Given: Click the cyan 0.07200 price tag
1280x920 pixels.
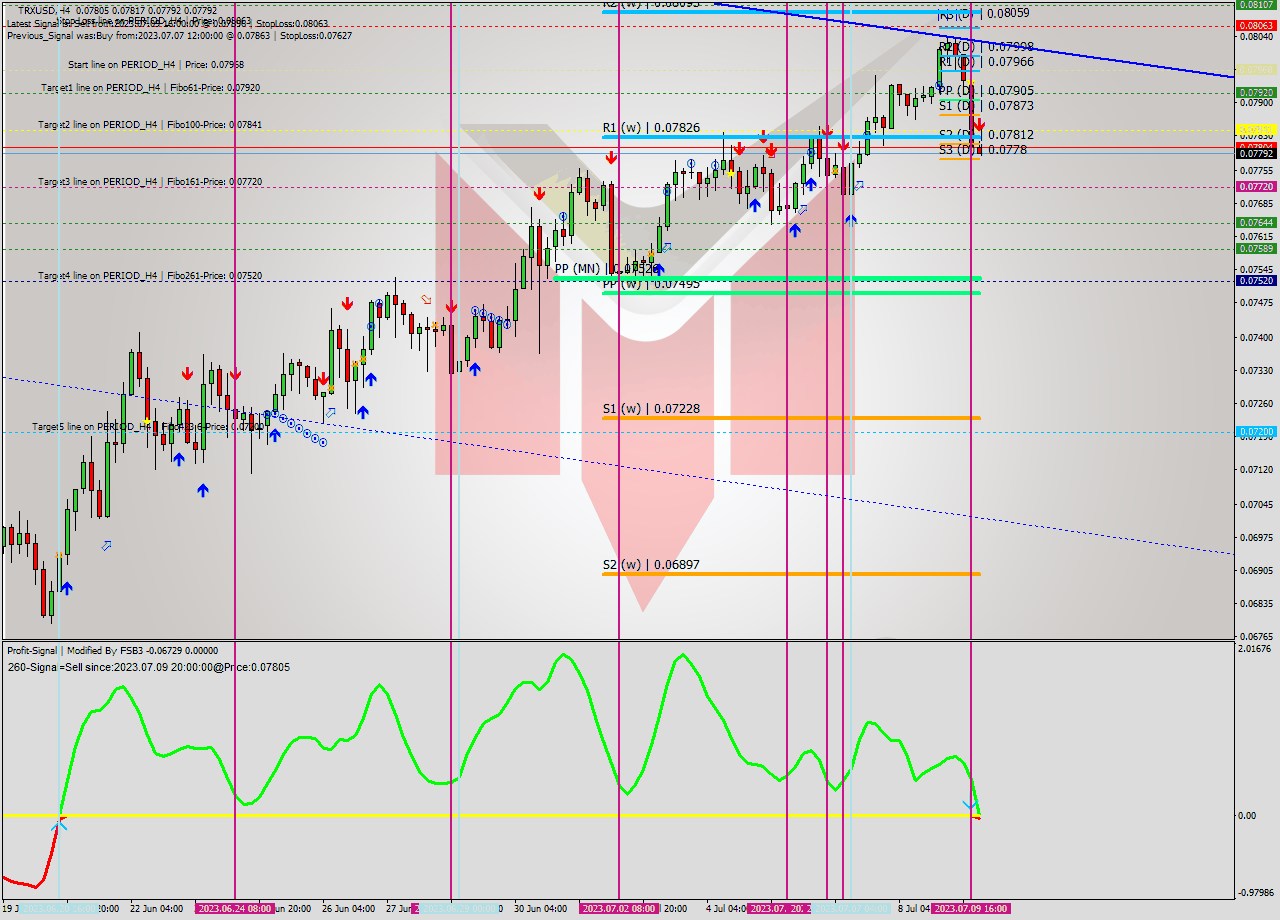Looking at the screenshot, I should pos(1255,432).
